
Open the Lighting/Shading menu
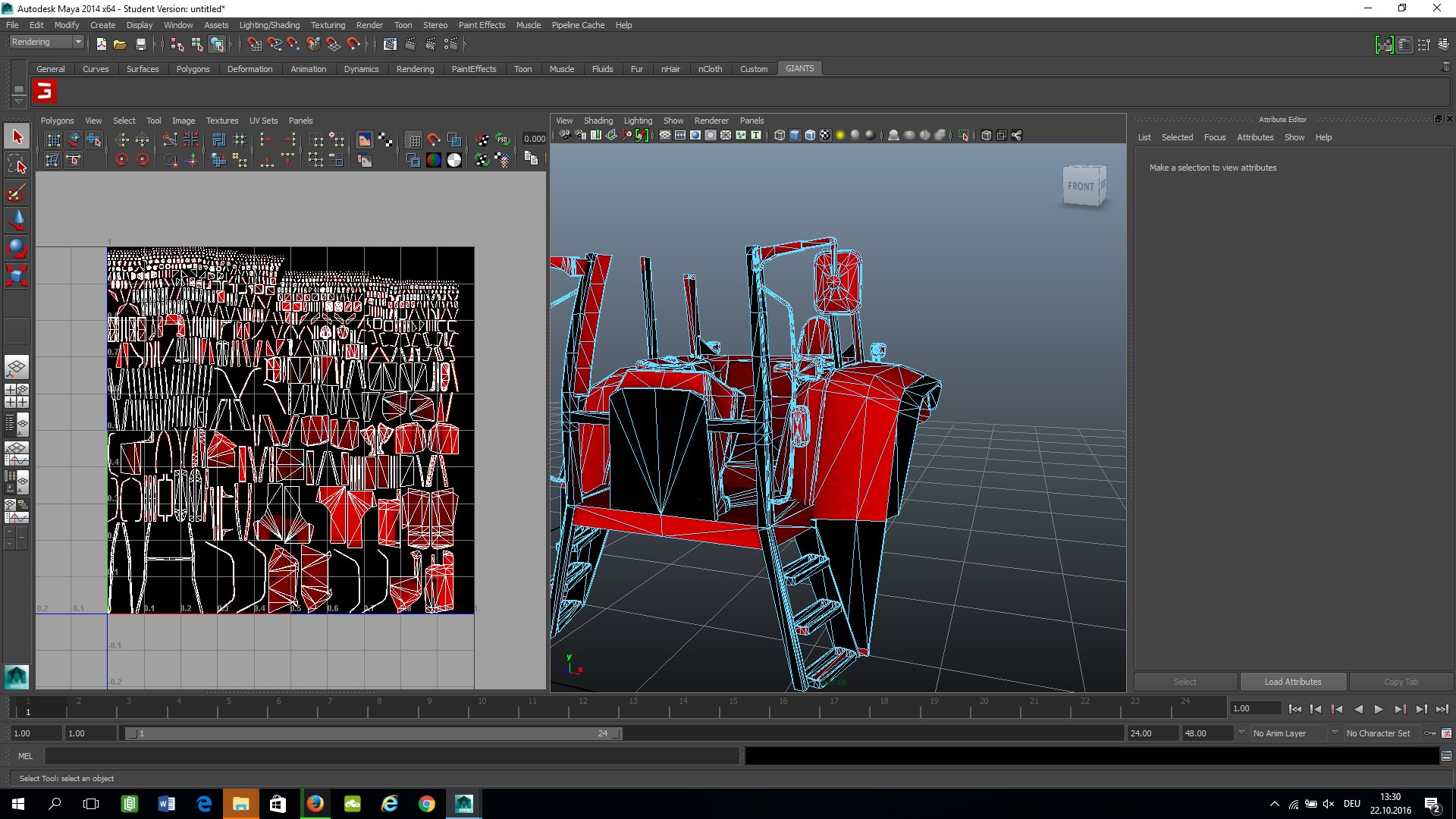click(269, 25)
